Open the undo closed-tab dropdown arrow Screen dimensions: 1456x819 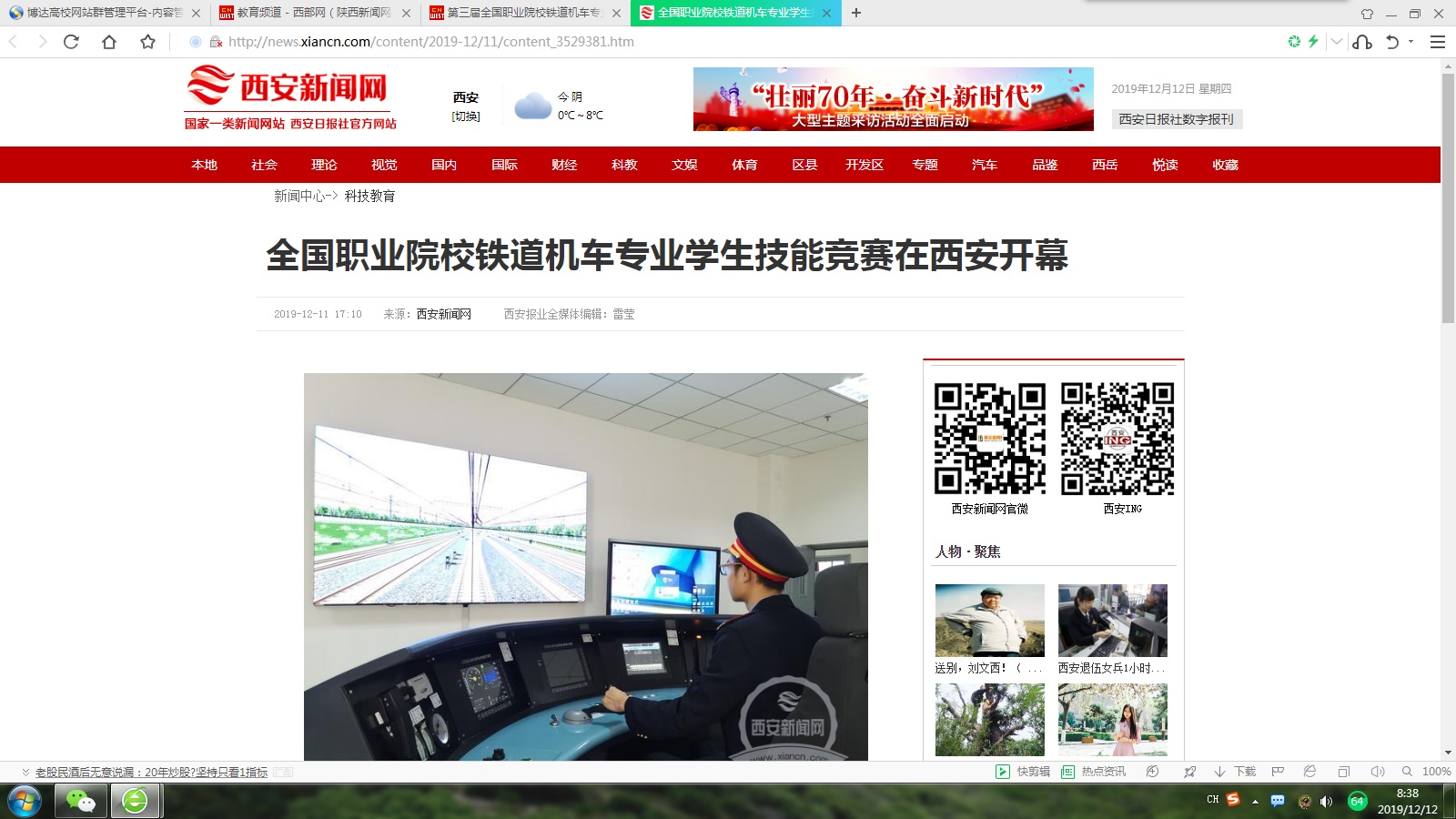pos(1411,42)
